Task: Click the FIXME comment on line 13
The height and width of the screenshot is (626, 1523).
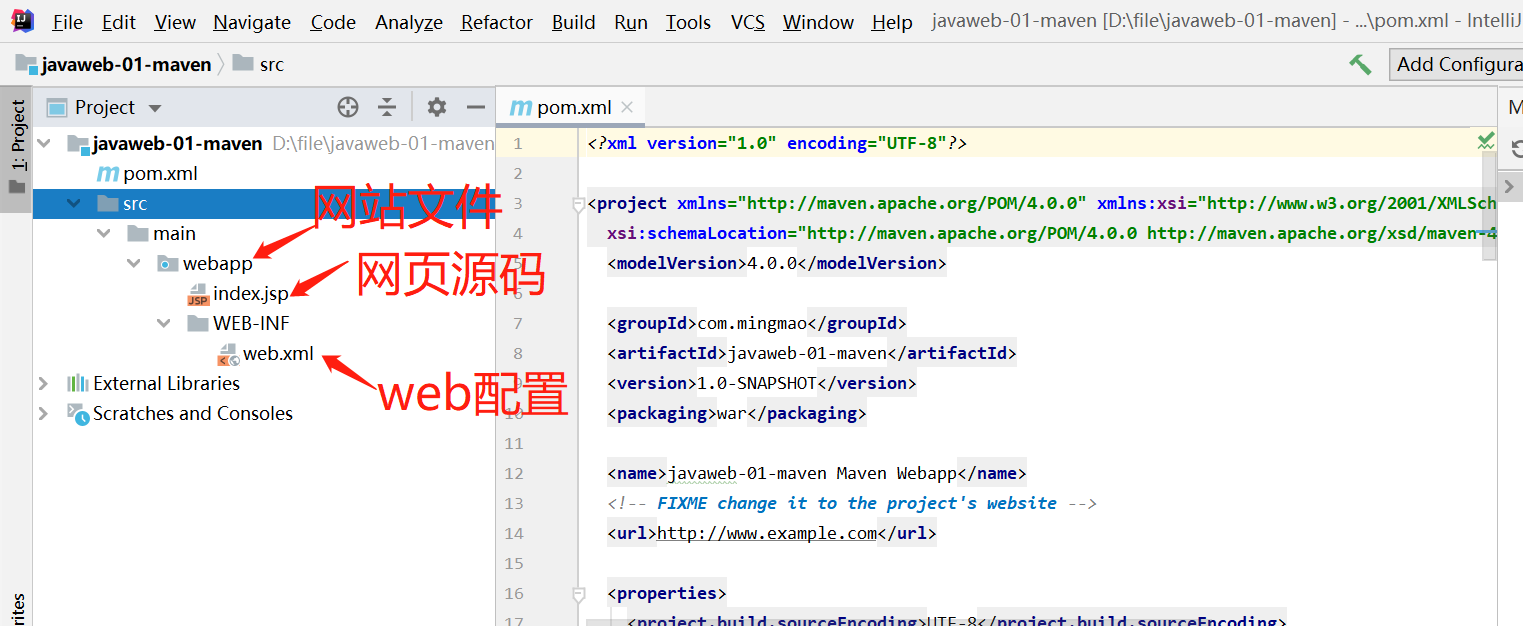Action: tap(852, 504)
